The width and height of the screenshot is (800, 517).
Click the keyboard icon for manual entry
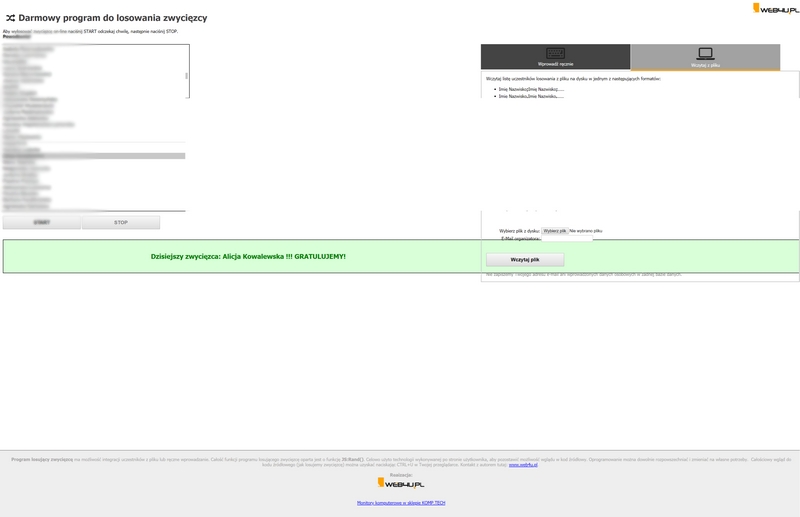coord(555,53)
